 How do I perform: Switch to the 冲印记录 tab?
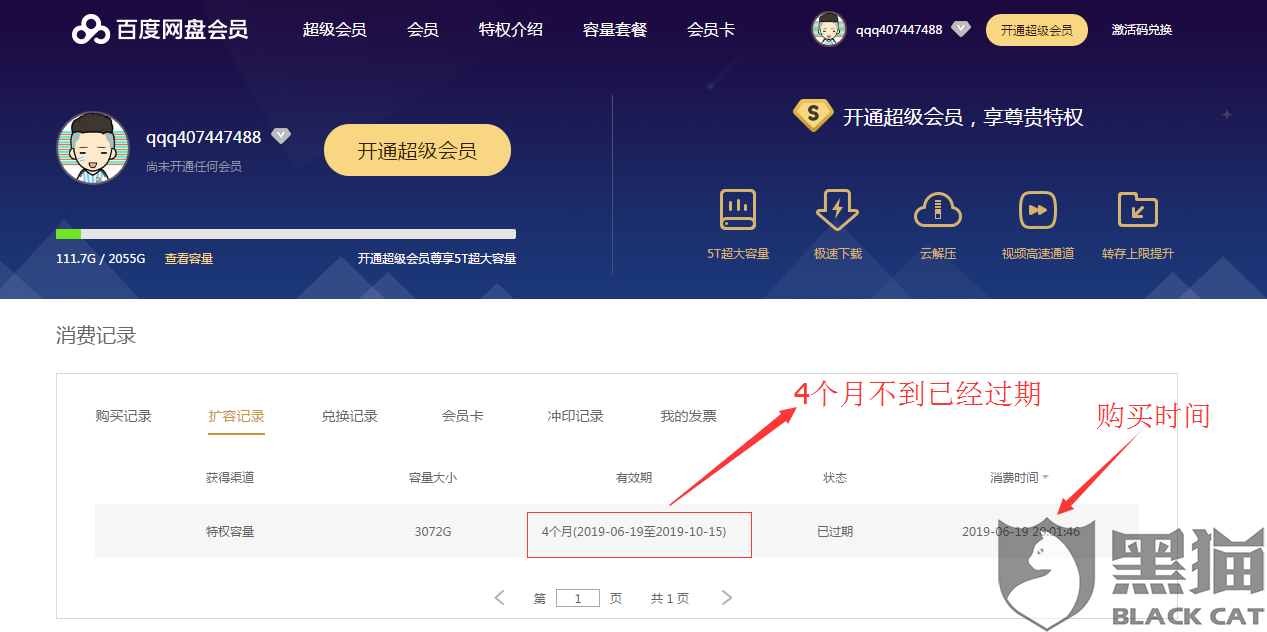576,416
